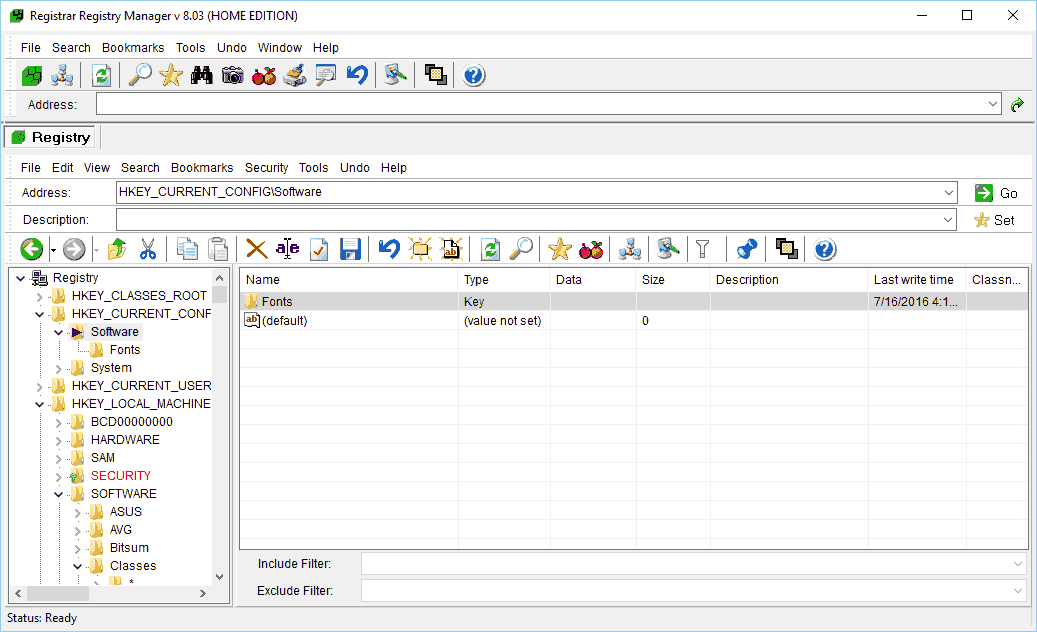This screenshot has height=632, width=1037.
Task: Open the Security menu
Action: point(266,168)
